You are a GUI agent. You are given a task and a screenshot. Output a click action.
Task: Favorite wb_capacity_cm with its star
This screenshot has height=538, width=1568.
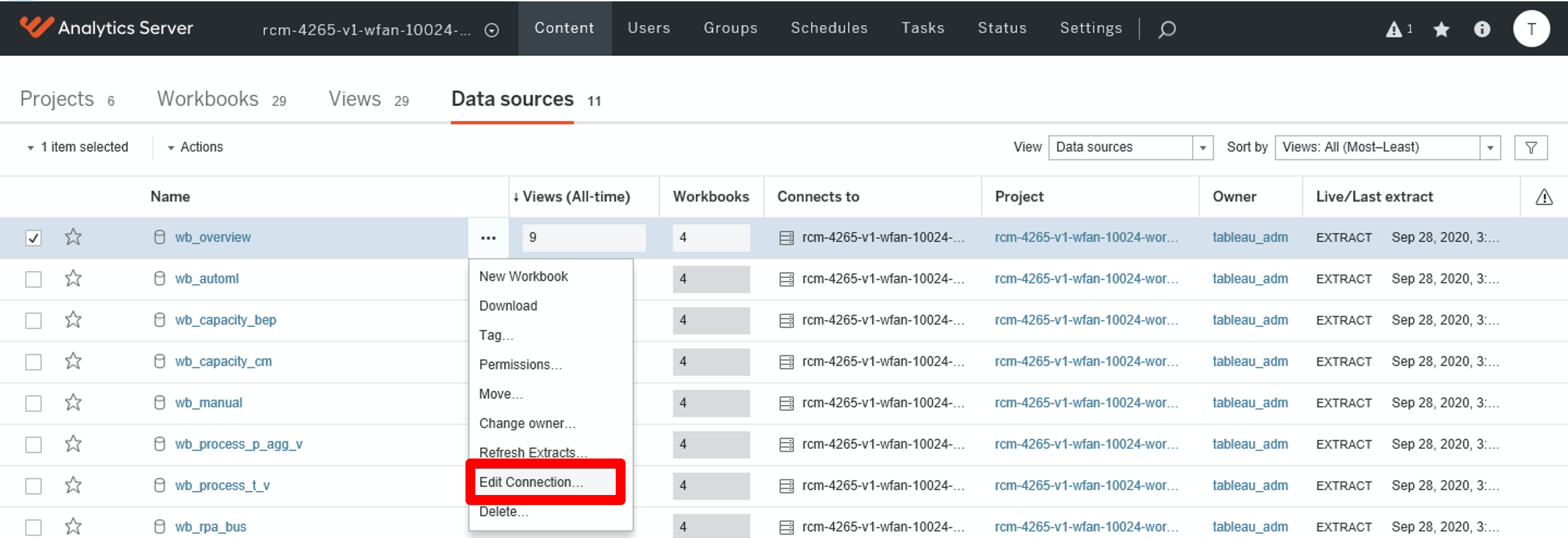[x=73, y=361]
